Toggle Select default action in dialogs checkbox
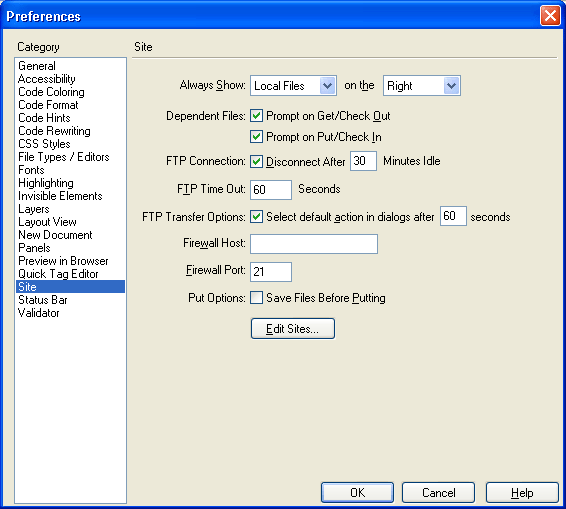 (x=256, y=217)
